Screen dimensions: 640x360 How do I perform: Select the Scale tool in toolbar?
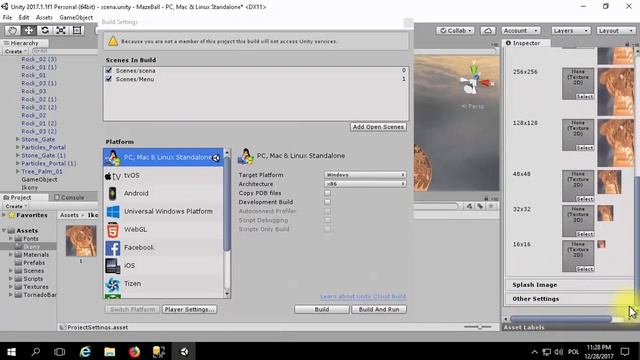[61, 31]
